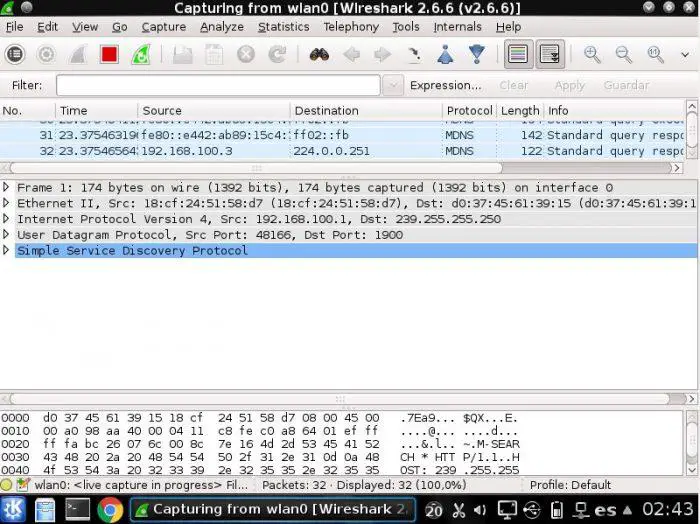The width and height of the screenshot is (700, 524).
Task: Sort packets by Info column header
Action: 614,110
